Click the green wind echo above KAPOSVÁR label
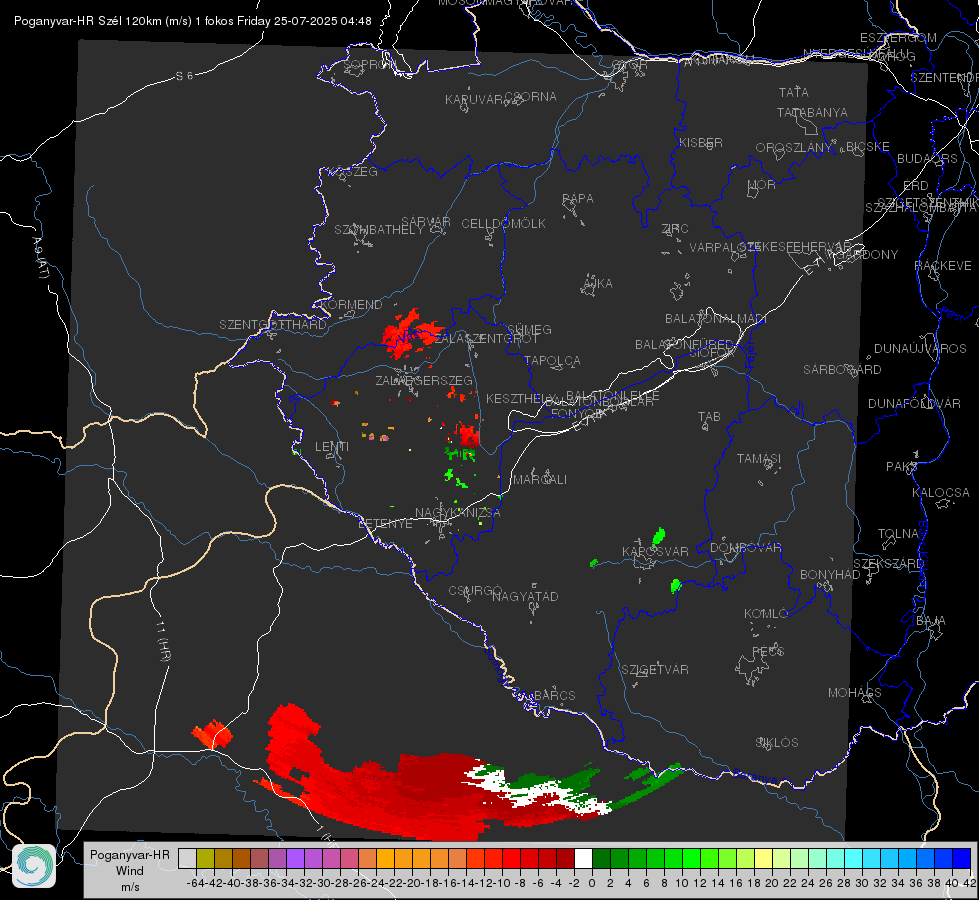 click(659, 536)
